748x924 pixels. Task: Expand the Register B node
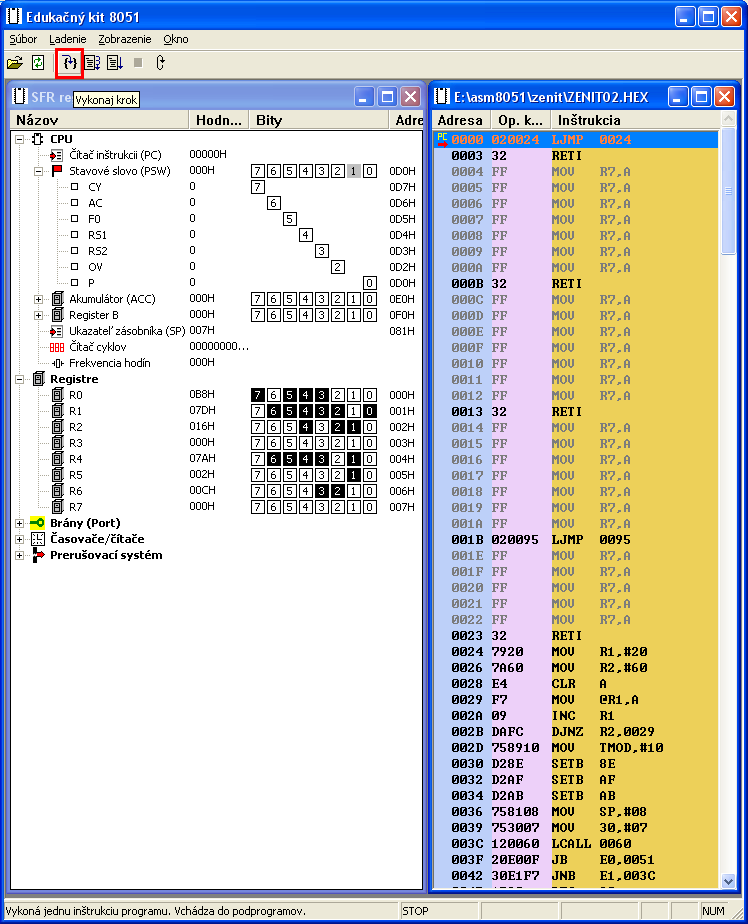click(38, 315)
